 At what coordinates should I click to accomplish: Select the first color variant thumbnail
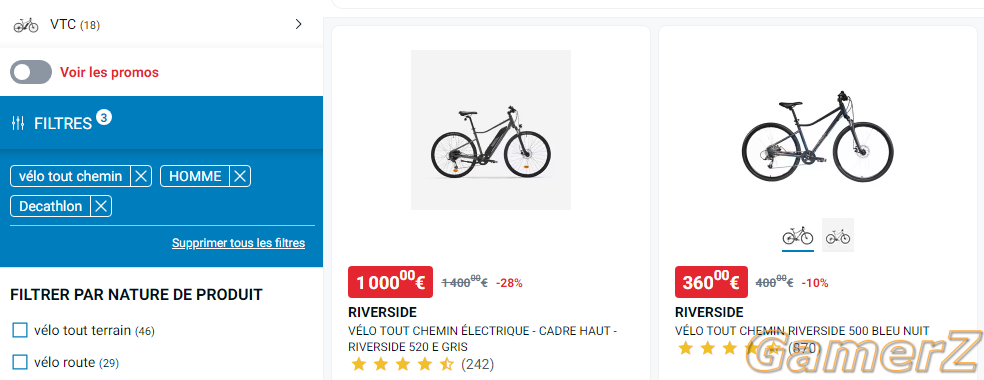coord(798,236)
